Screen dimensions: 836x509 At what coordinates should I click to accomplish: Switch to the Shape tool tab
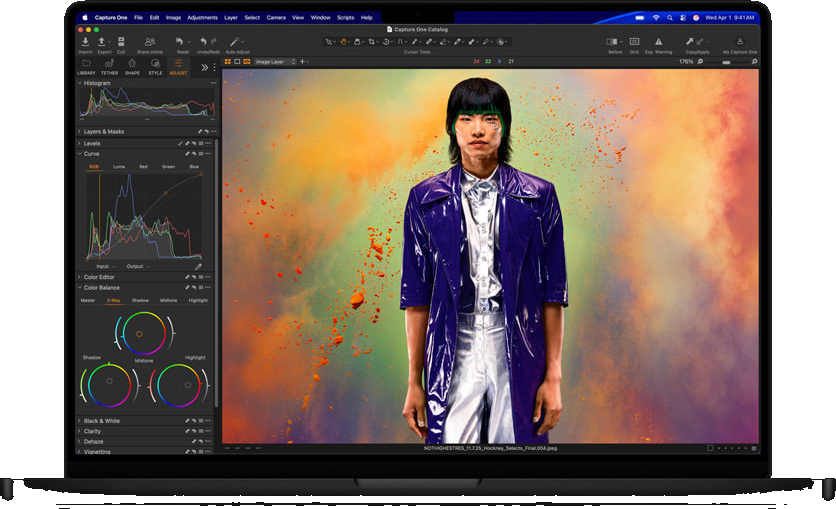click(x=132, y=67)
